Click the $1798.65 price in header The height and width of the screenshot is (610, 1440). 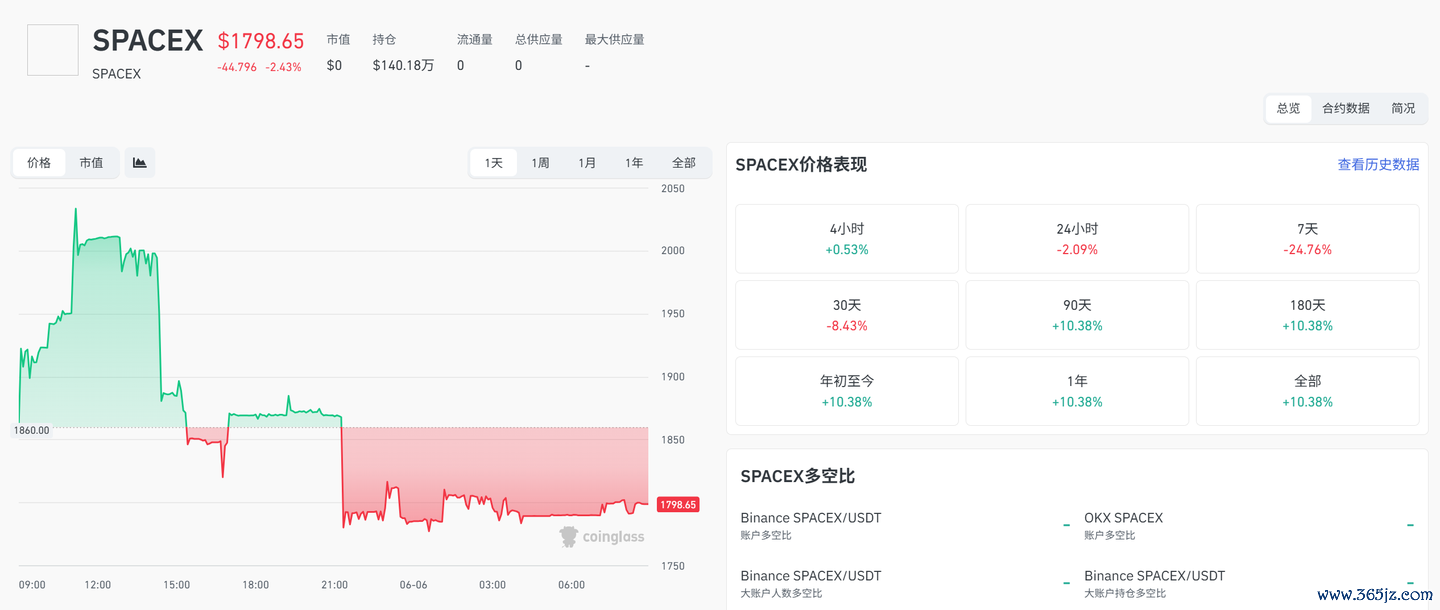(261, 41)
